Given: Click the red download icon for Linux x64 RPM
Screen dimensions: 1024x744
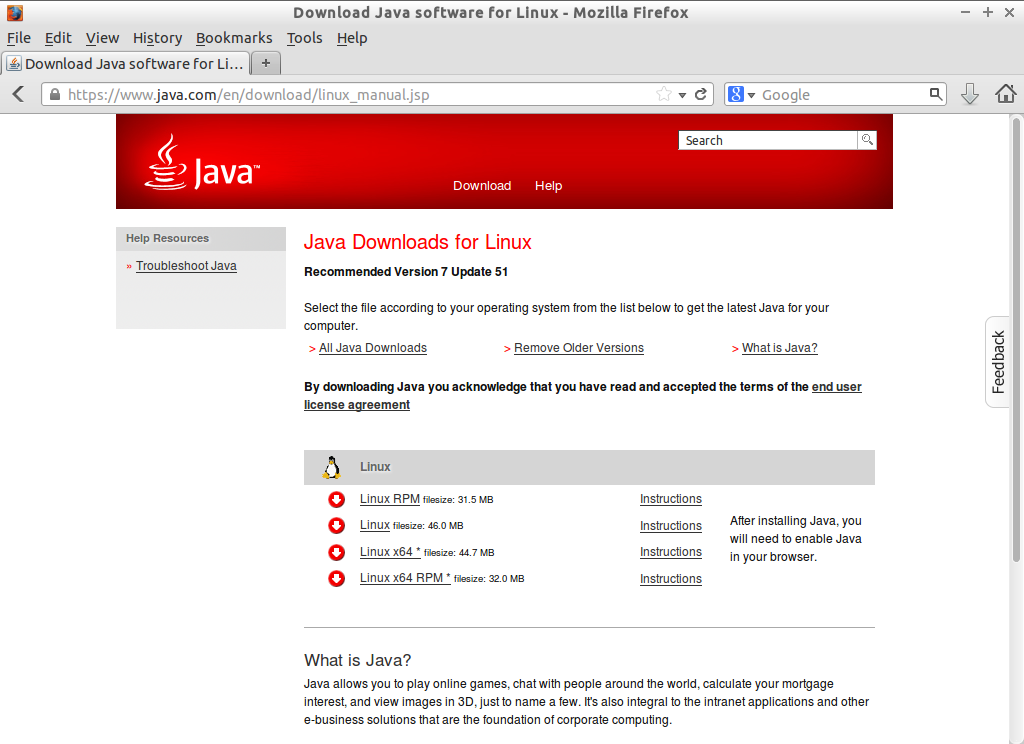Looking at the screenshot, I should [x=336, y=579].
